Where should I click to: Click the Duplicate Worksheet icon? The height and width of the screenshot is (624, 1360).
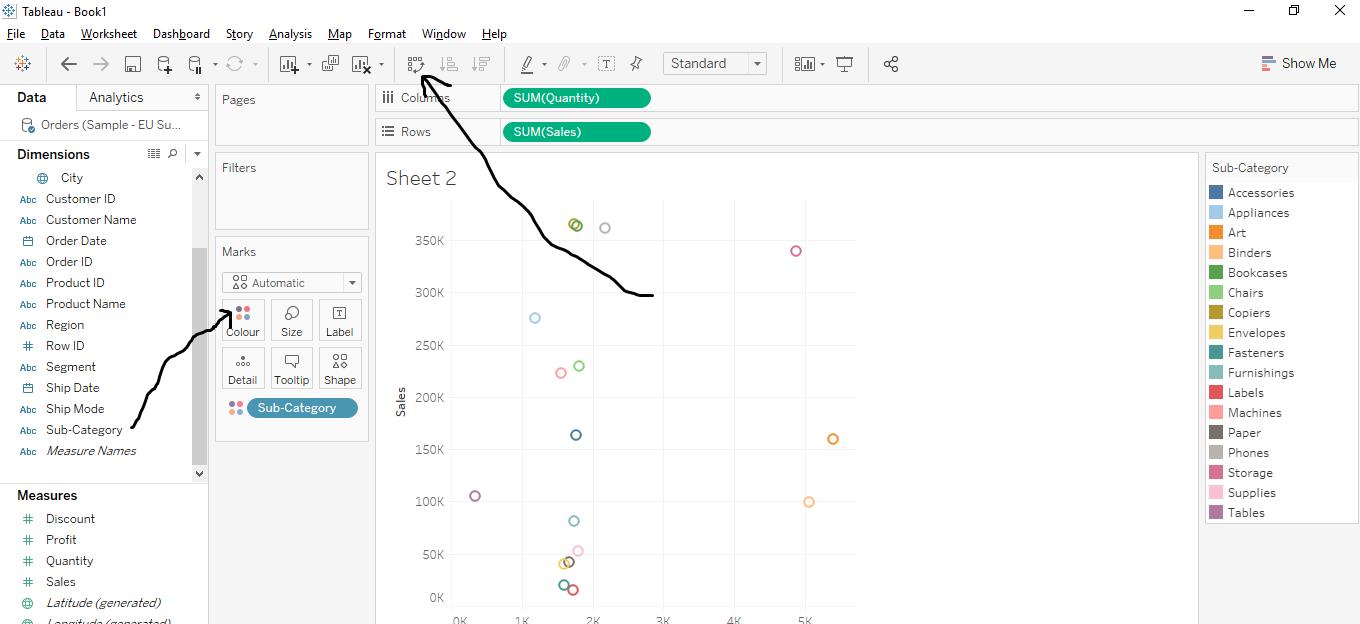330,64
